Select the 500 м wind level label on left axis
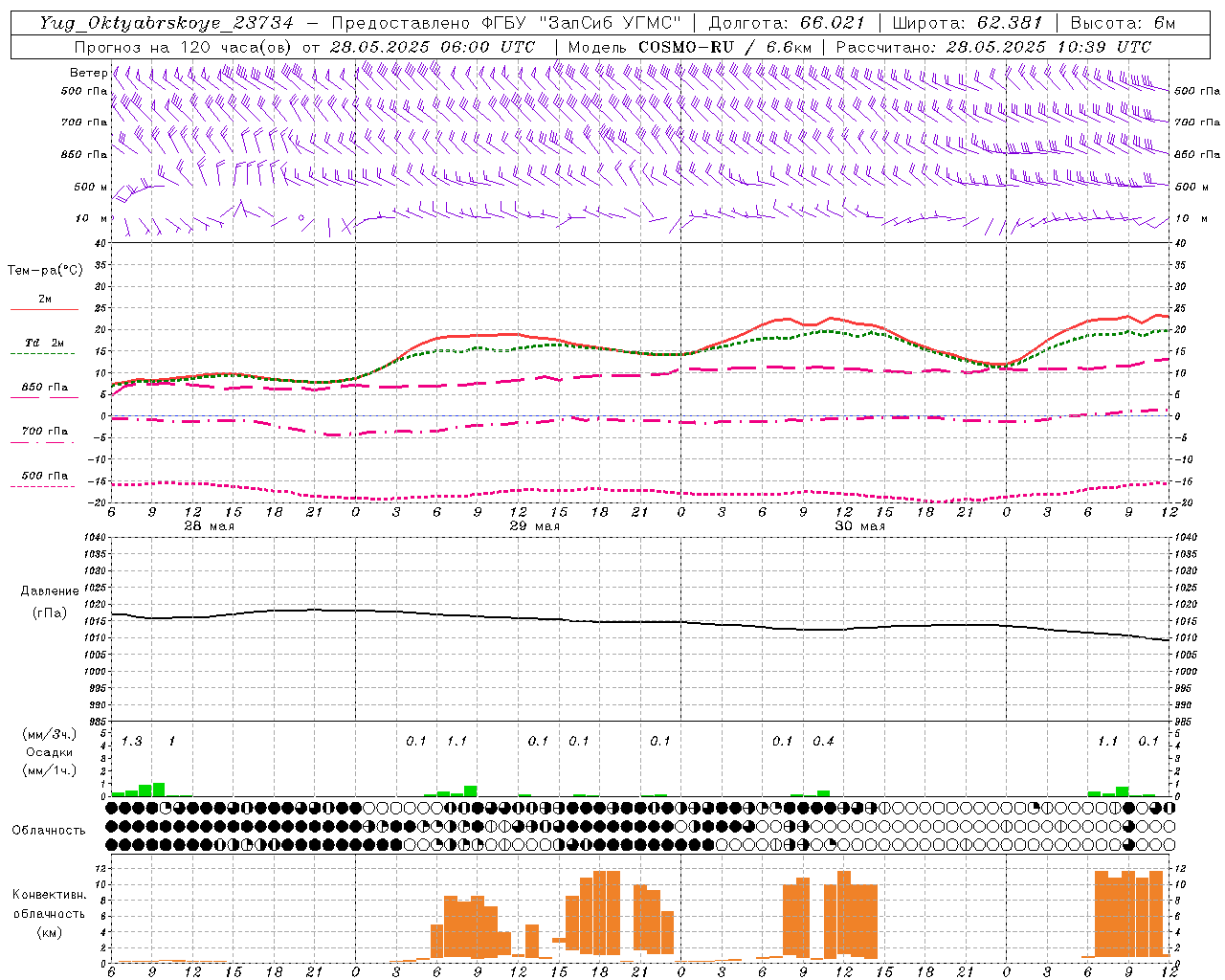Screen dimensions: 1225x980 click(x=92, y=187)
